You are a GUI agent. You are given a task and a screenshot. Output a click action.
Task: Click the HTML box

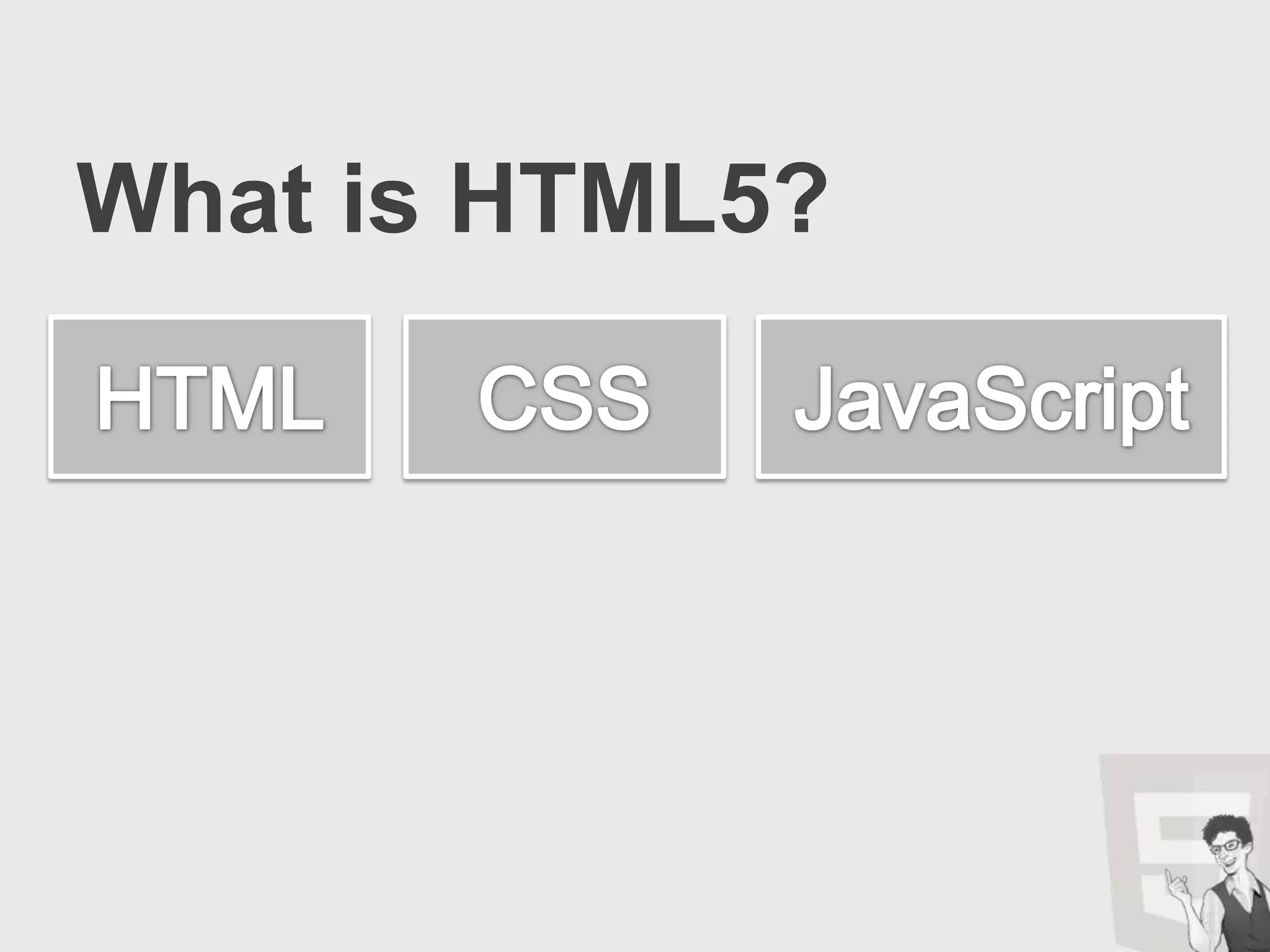coord(210,397)
